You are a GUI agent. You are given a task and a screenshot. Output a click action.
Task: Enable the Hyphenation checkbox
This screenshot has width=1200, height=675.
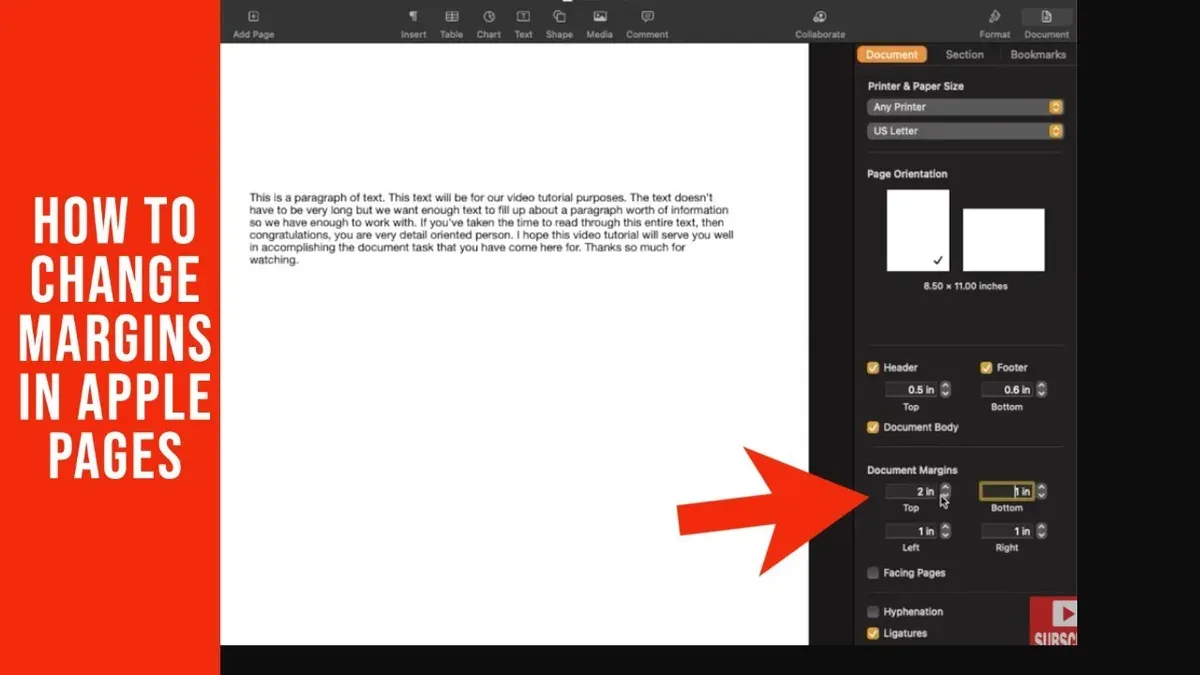click(x=873, y=612)
